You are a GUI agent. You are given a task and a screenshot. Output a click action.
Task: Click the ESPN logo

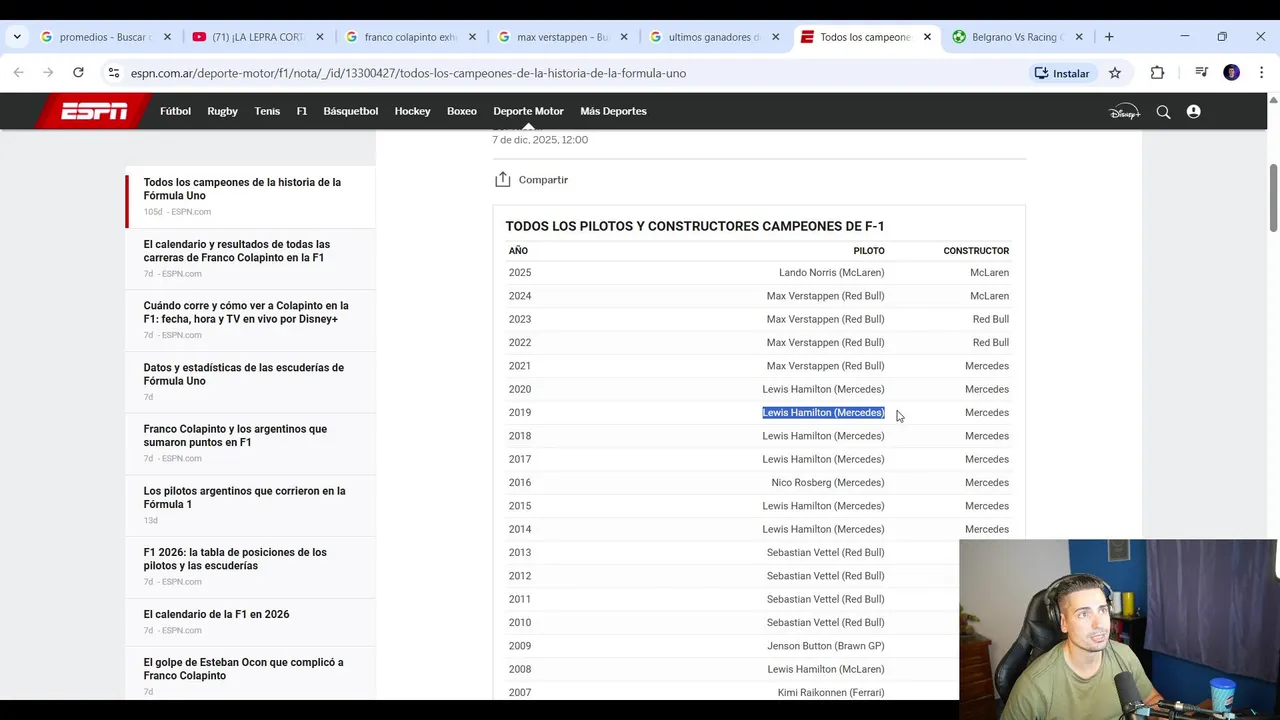pyautogui.click(x=94, y=111)
